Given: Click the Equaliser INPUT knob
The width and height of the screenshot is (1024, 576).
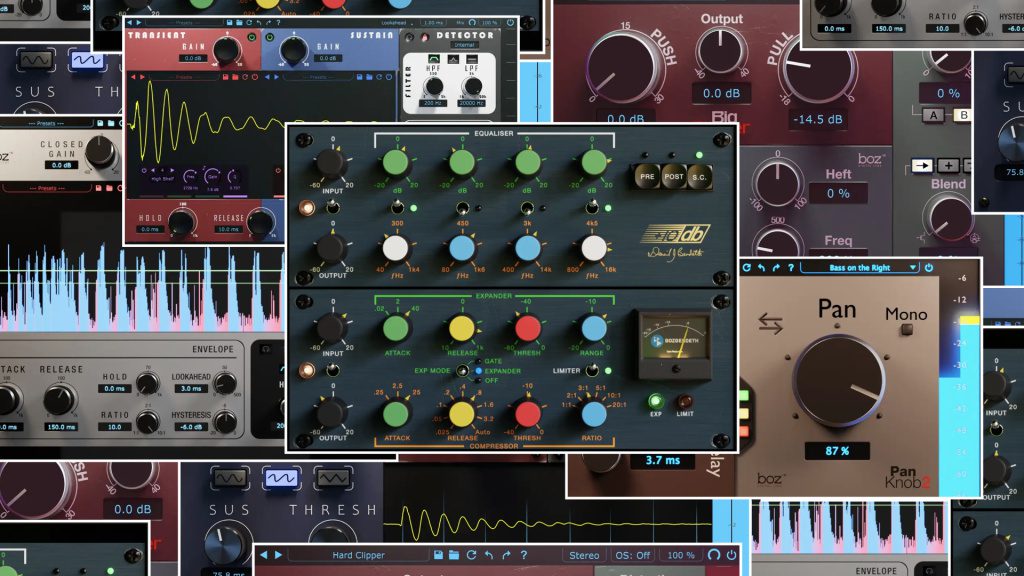Looking at the screenshot, I should (330, 163).
